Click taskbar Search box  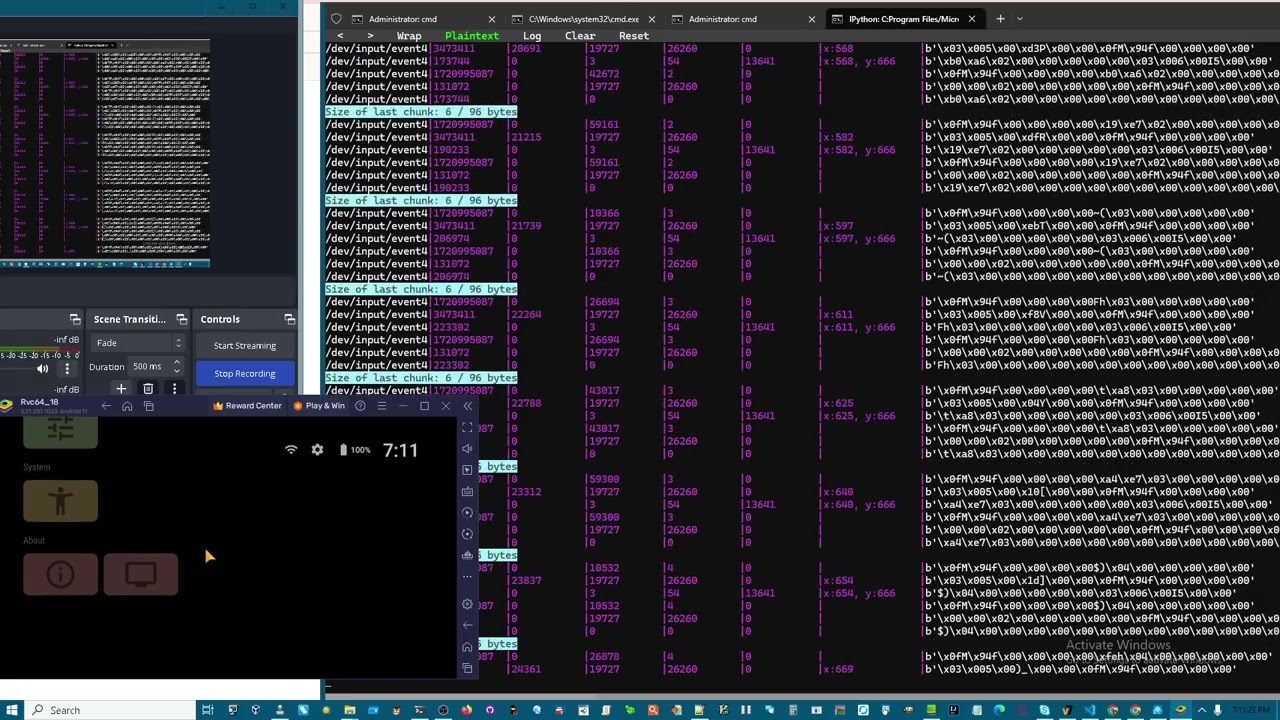[x=110, y=710]
